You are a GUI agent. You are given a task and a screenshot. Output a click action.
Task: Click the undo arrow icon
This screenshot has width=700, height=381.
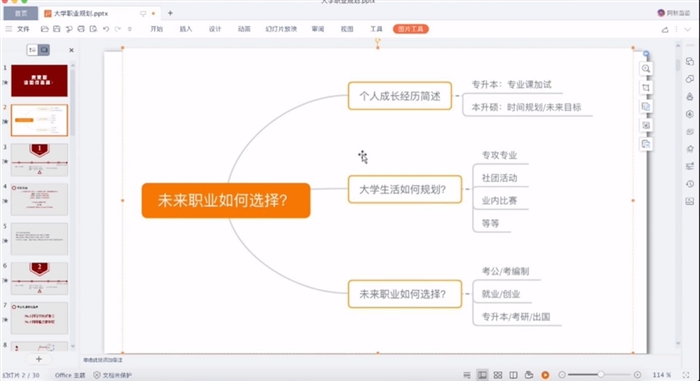point(106,29)
